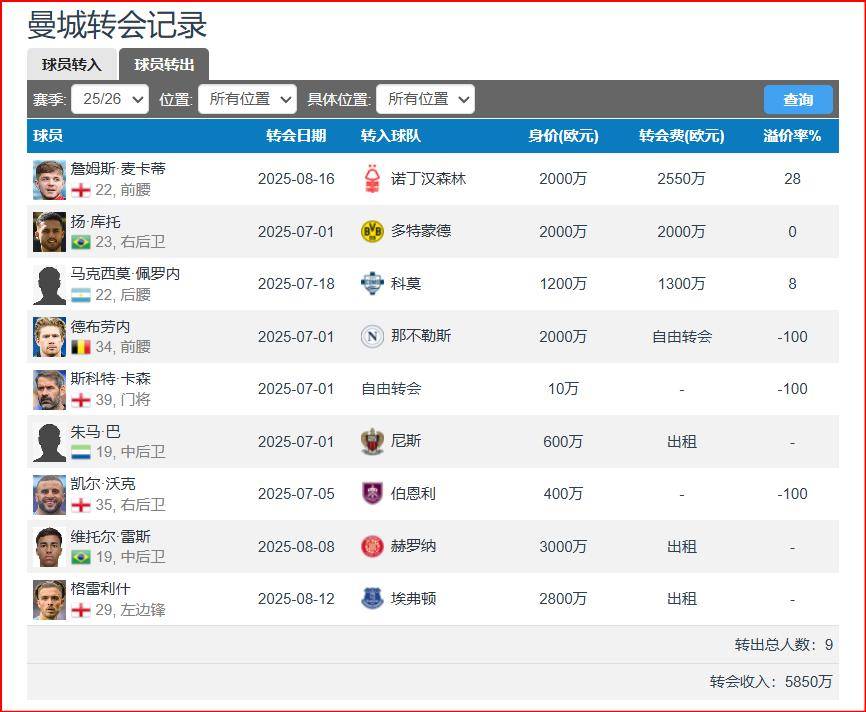
Task: Click the Napoli club logo
Action: click(x=371, y=336)
